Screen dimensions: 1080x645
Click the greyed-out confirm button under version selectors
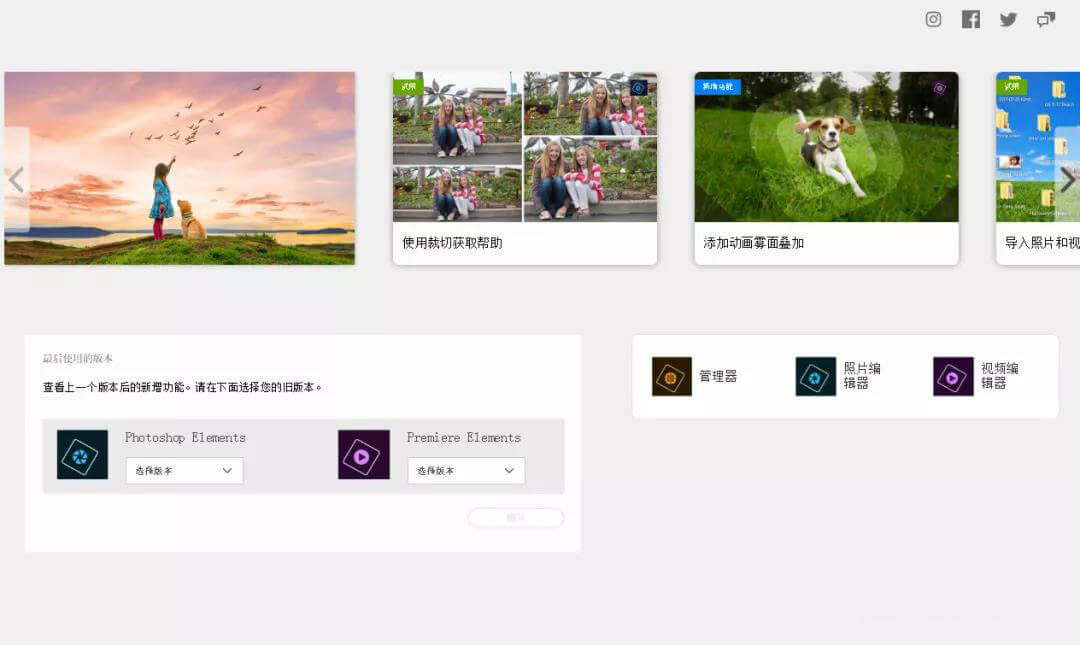pos(516,518)
